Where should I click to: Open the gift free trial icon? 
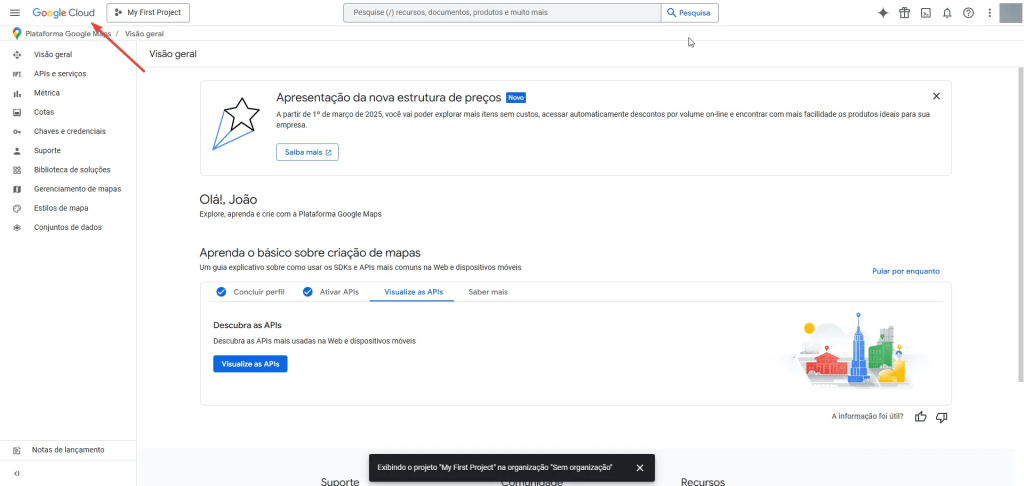click(x=904, y=13)
